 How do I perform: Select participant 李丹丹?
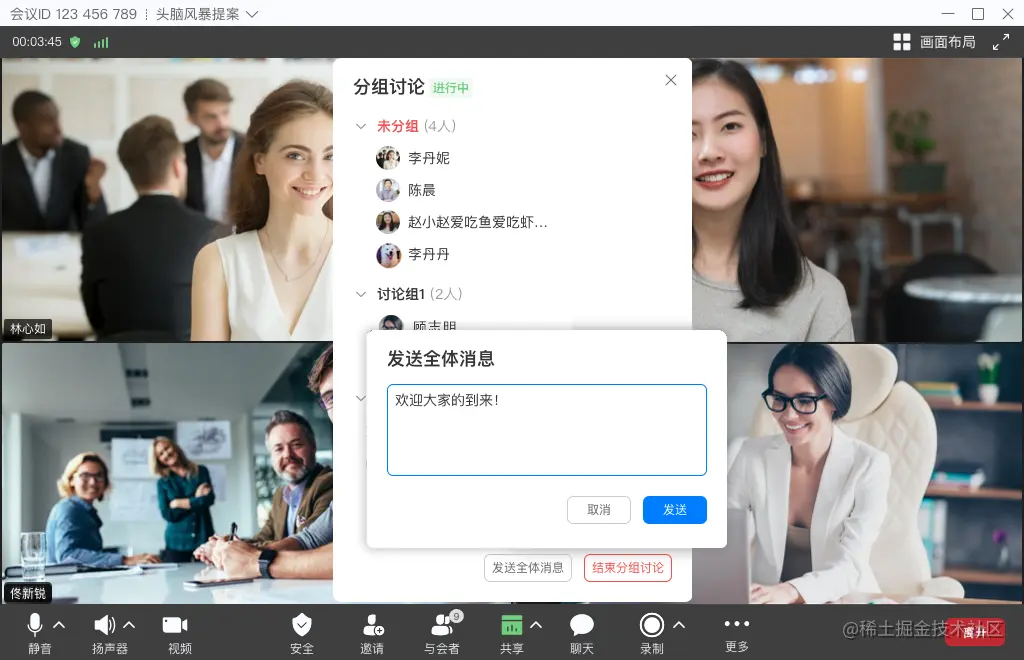(429, 254)
